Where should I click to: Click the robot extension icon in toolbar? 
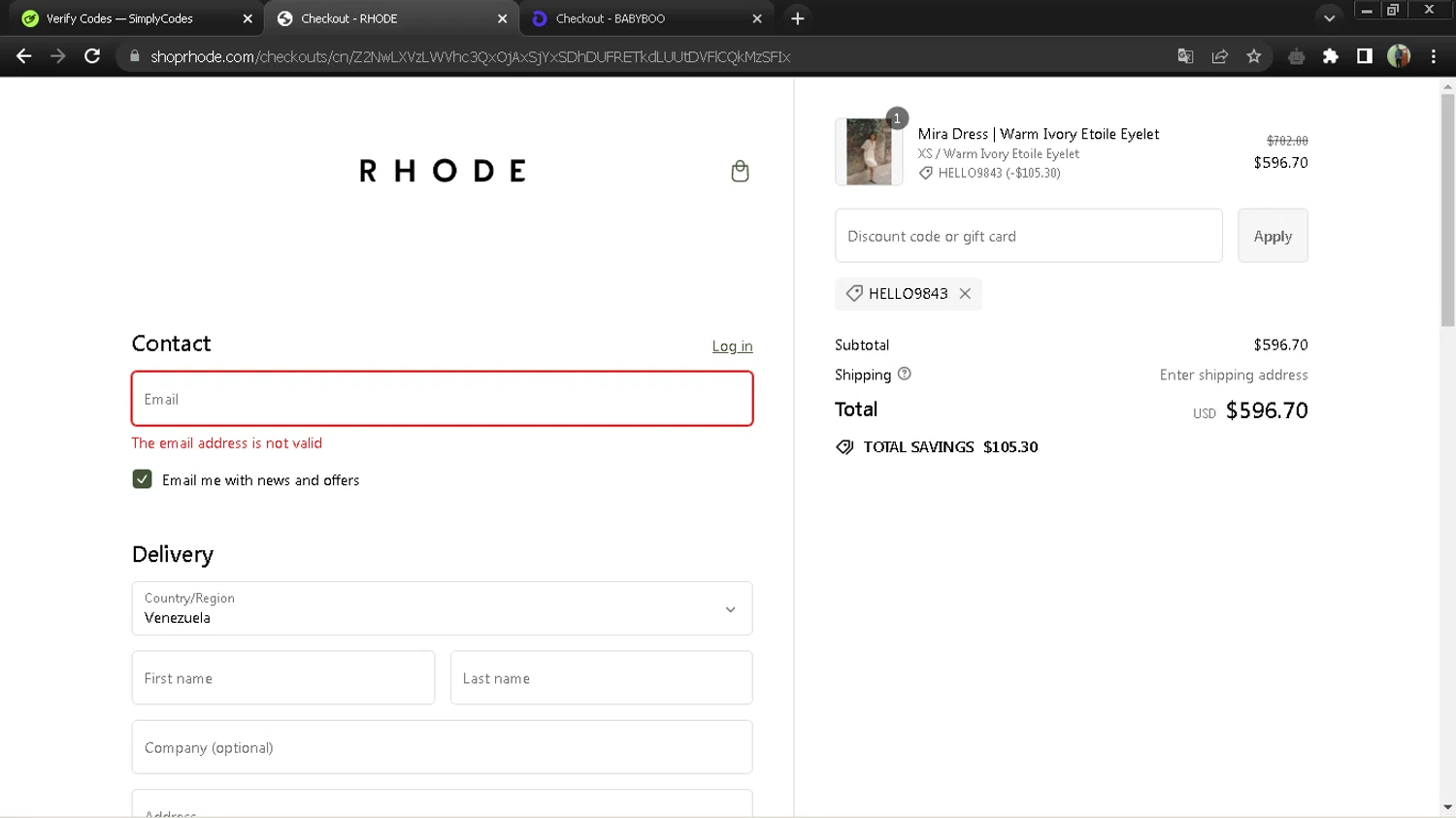[x=1296, y=56]
